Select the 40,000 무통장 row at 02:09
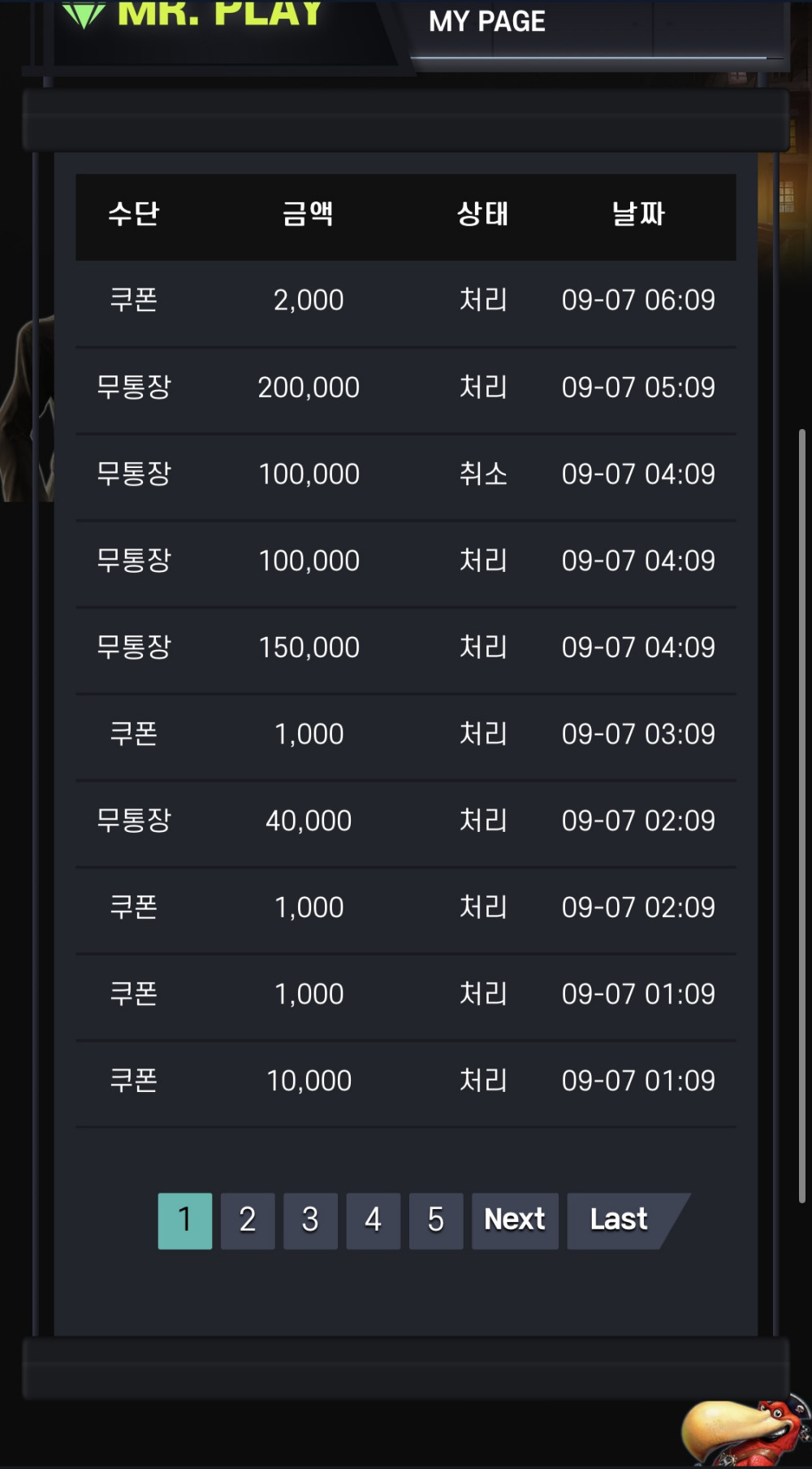The width and height of the screenshot is (812, 1469). tap(406, 821)
